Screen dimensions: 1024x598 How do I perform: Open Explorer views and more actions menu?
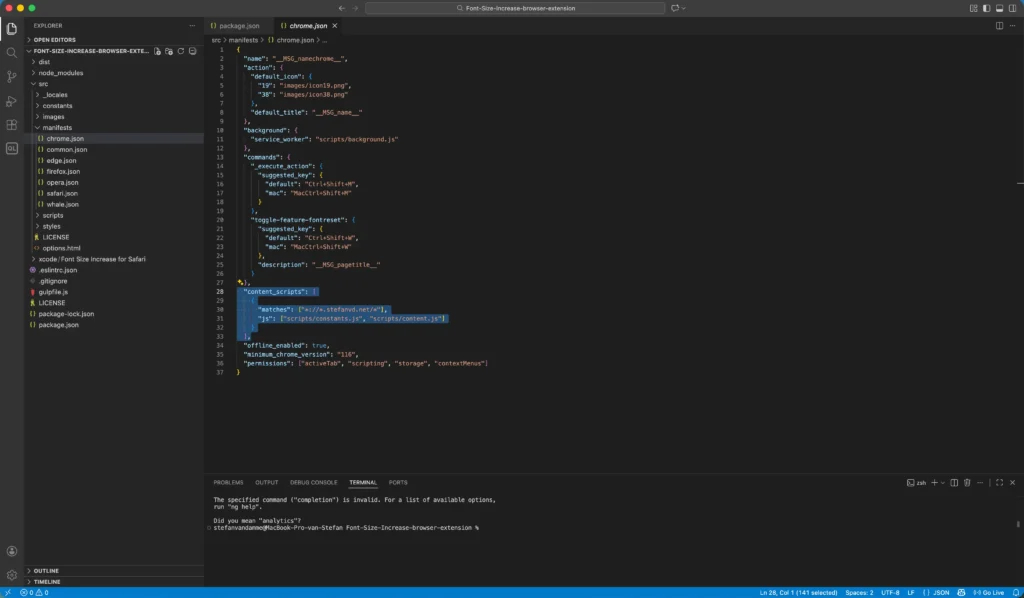(192, 25)
